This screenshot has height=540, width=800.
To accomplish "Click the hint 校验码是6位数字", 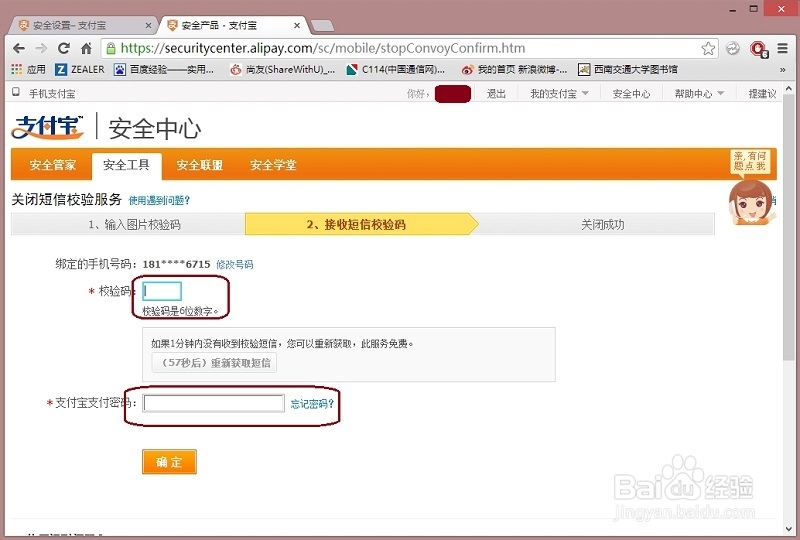I will (180, 311).
